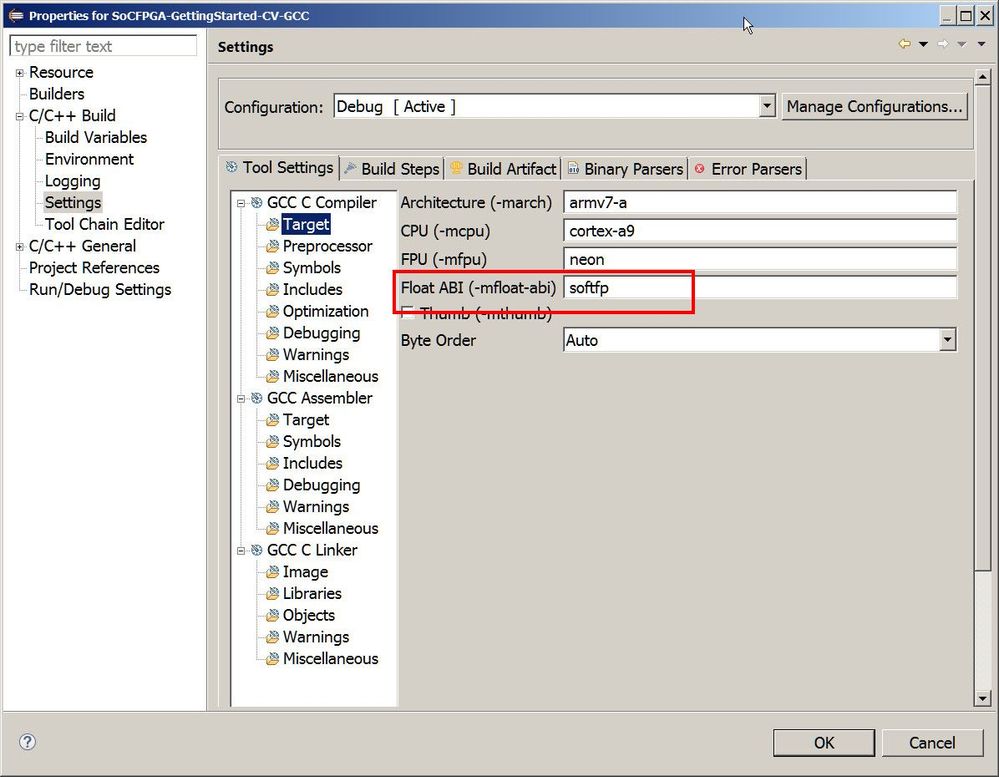Screen dimensions: 999x777
Task: Select Run/Debug Settings item
Action: pos(100,290)
